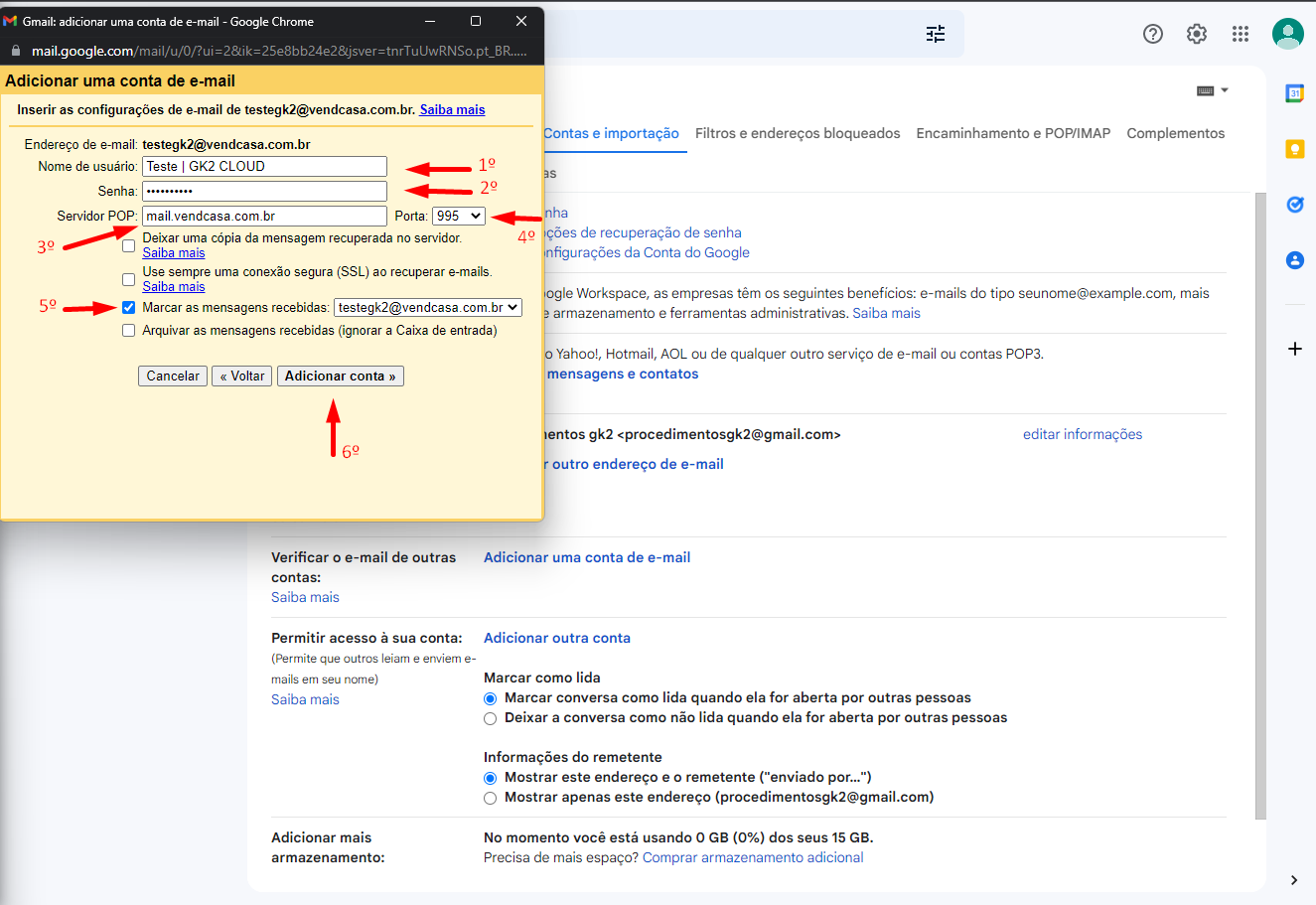Focus the 'Nome de usuário' field
1316x905 pixels.
[x=264, y=167]
